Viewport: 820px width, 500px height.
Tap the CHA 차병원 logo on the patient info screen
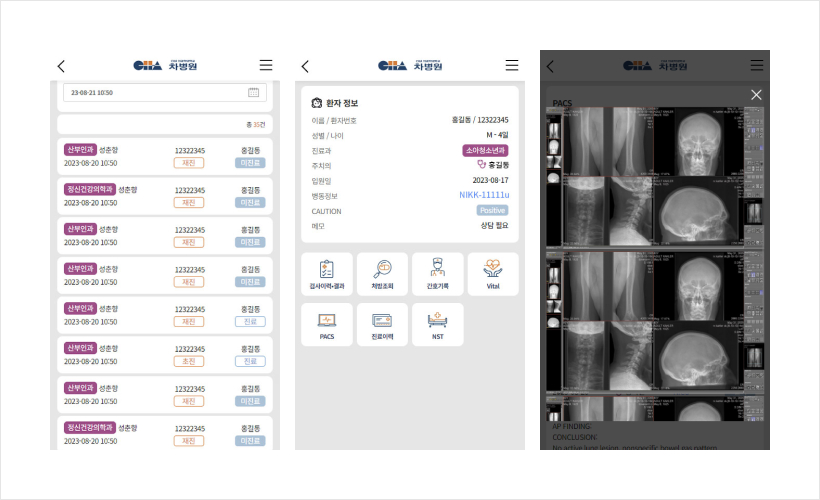pyautogui.click(x=410, y=65)
